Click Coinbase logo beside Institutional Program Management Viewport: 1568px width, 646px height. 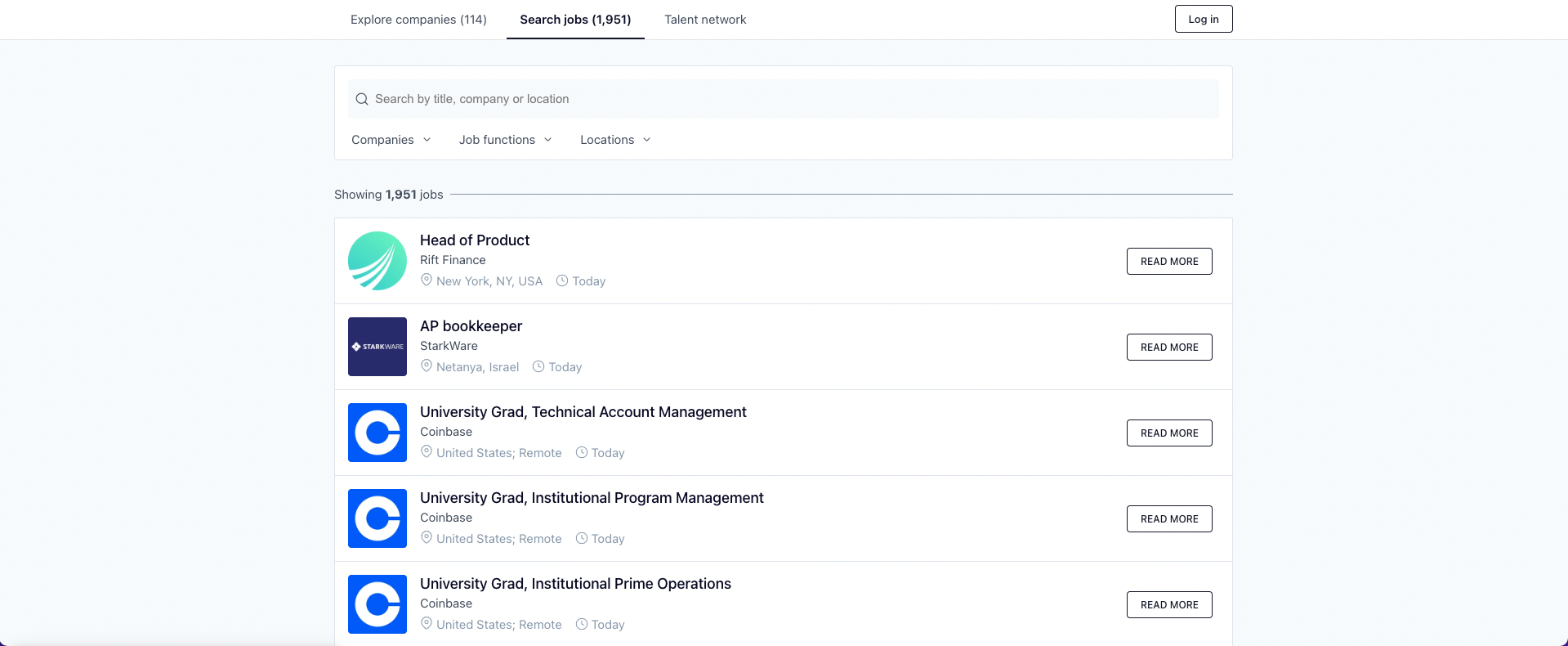point(377,518)
